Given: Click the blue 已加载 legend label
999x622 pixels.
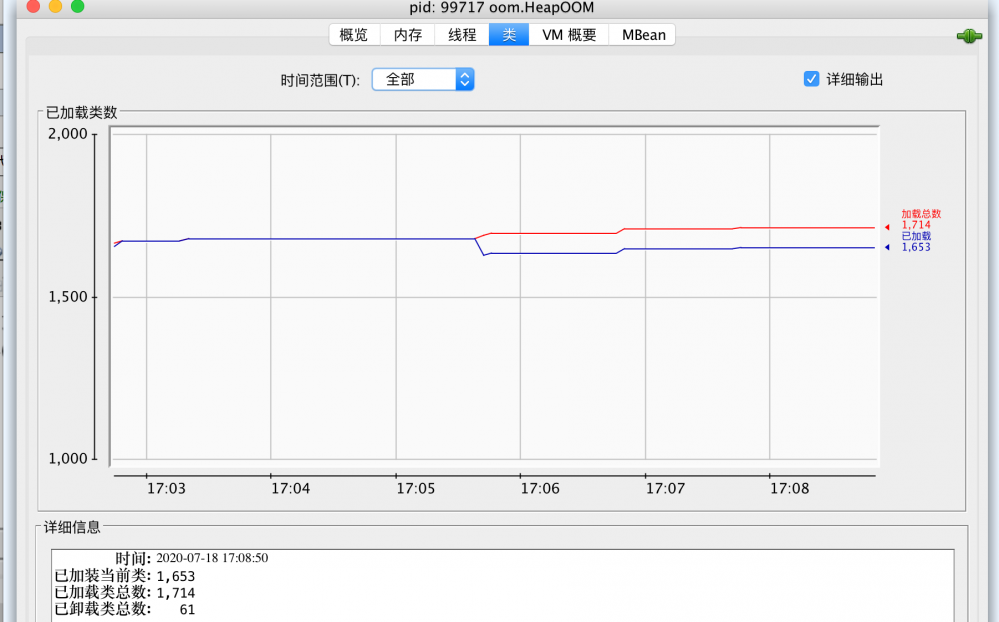Looking at the screenshot, I should (916, 236).
